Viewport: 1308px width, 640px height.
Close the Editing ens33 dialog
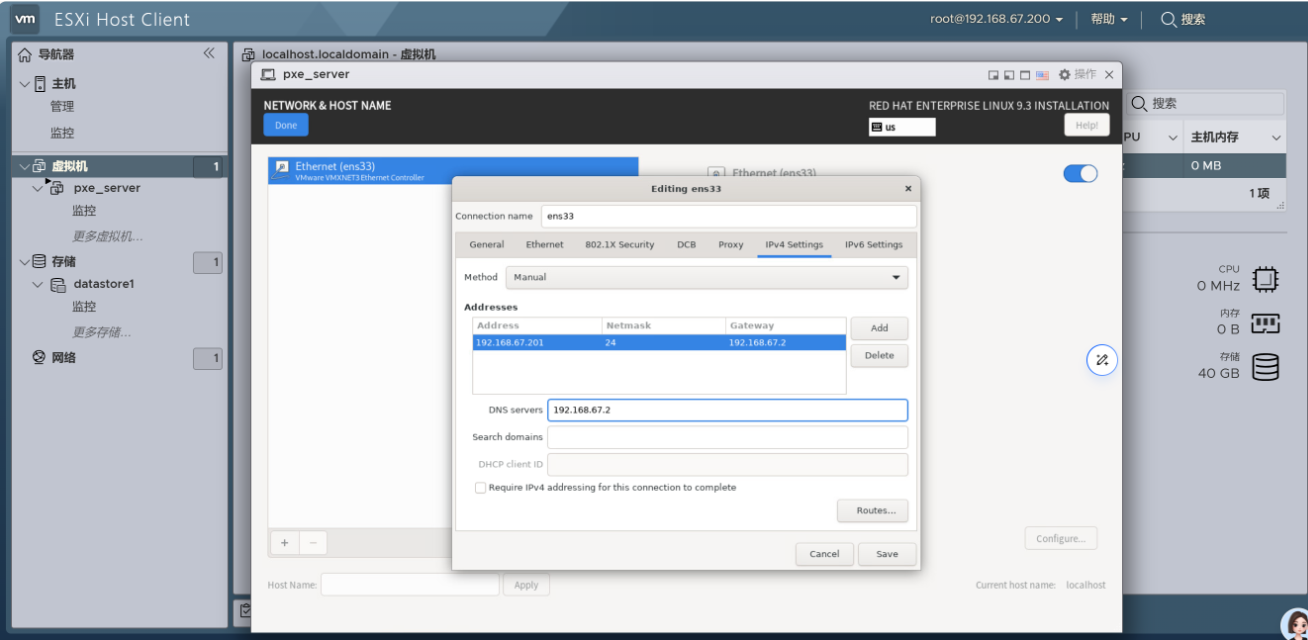908,188
